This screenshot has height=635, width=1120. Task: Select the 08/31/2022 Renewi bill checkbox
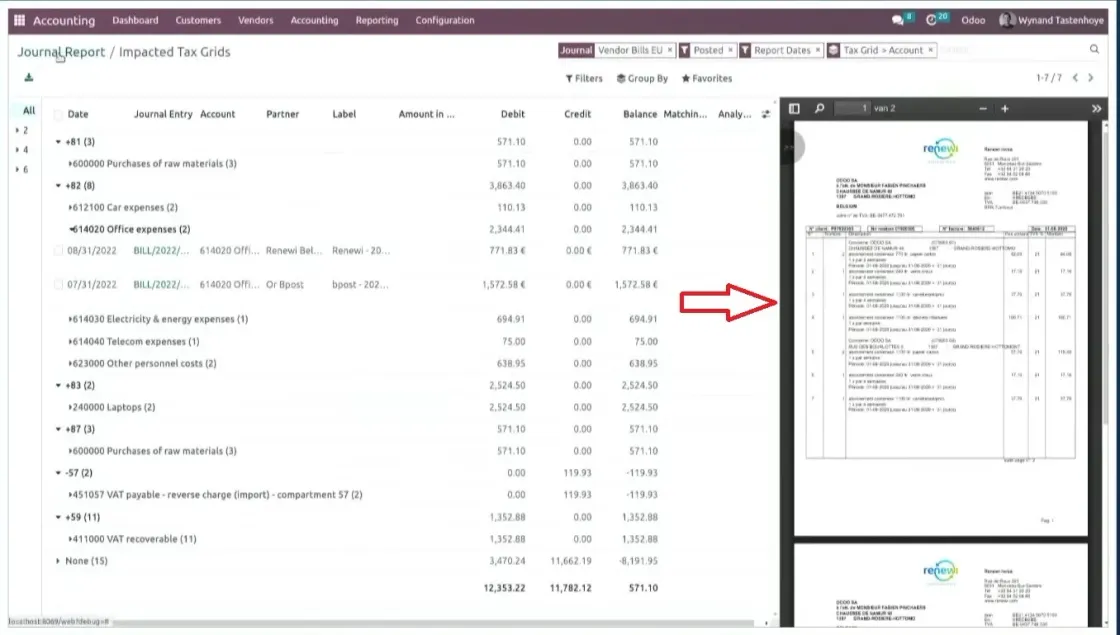point(59,251)
